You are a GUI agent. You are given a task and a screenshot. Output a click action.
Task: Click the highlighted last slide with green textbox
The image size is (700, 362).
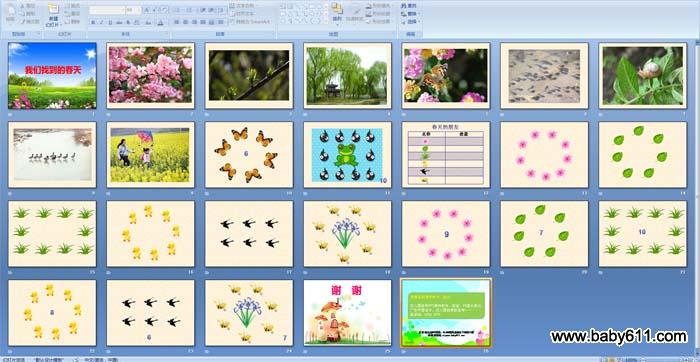click(x=446, y=313)
